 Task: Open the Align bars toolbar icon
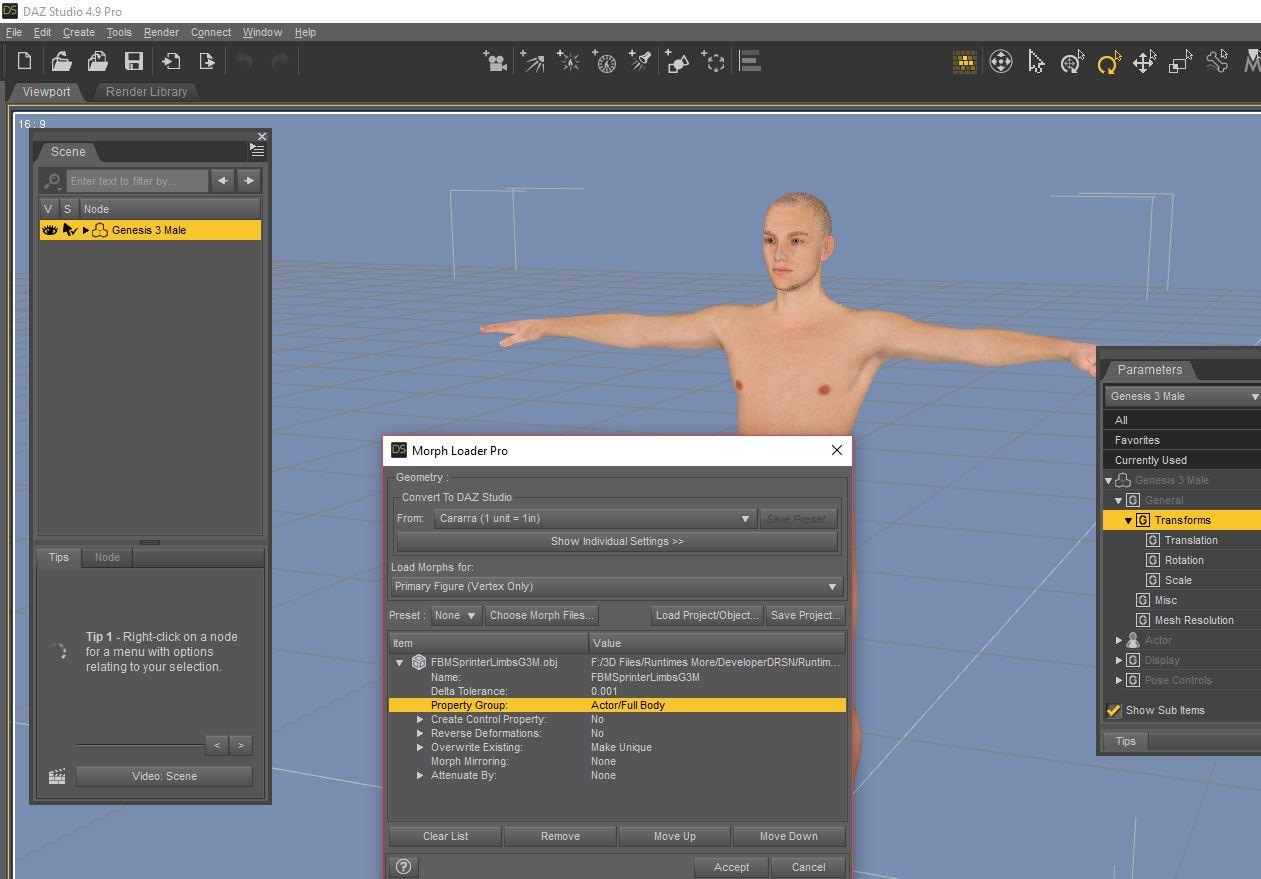pyautogui.click(x=750, y=61)
